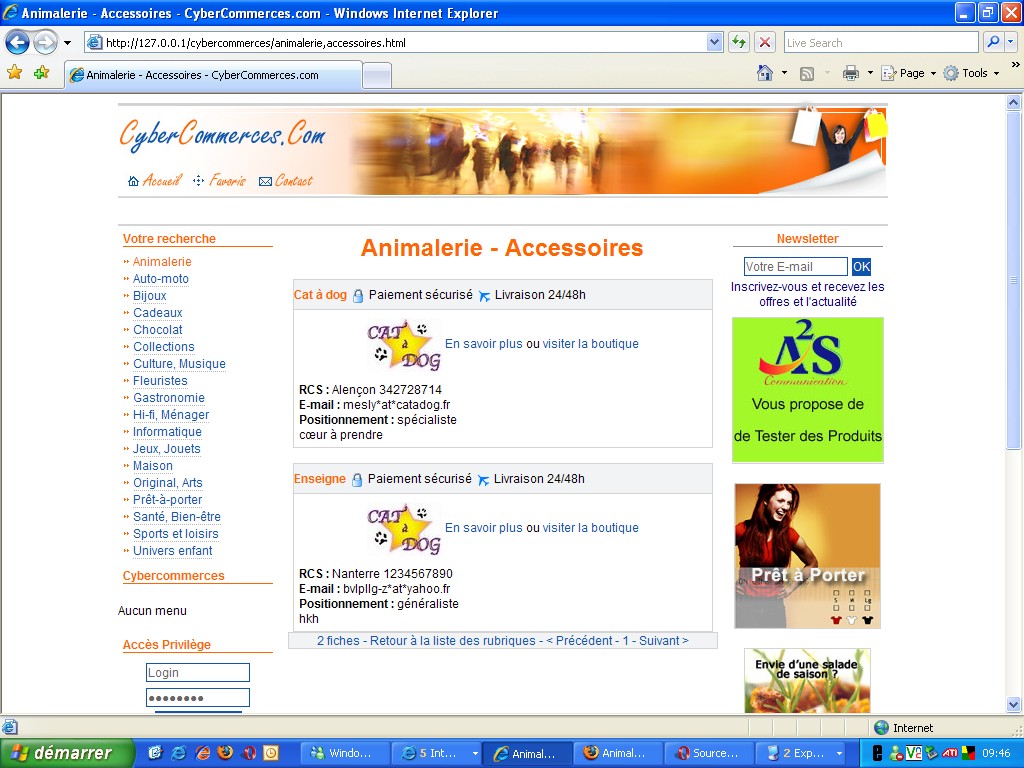Image resolution: width=1024 pixels, height=768 pixels.
Task: Focus the password field under Login
Action: [x=198, y=697]
